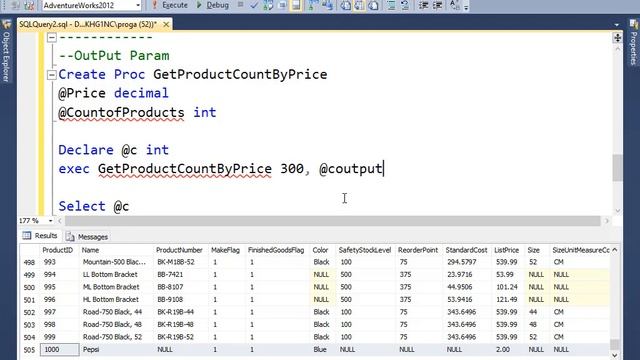Viewport: 640px width, 360px height.
Task: Click the editor split window handle
Action: pos(618,38)
